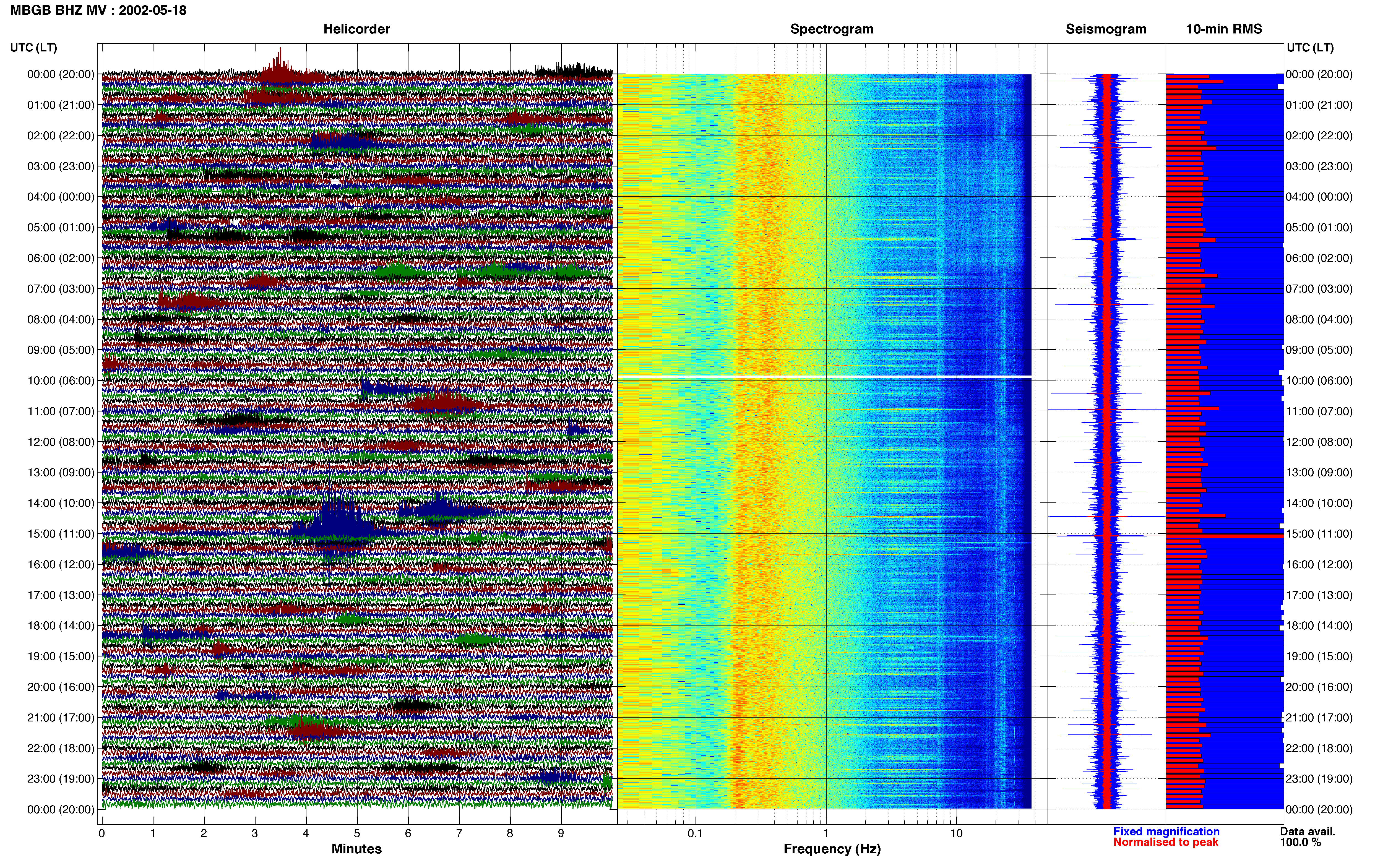Select the 'Frequency (Hz)' axis label
The height and width of the screenshot is (868, 1388).
pyautogui.click(x=832, y=849)
